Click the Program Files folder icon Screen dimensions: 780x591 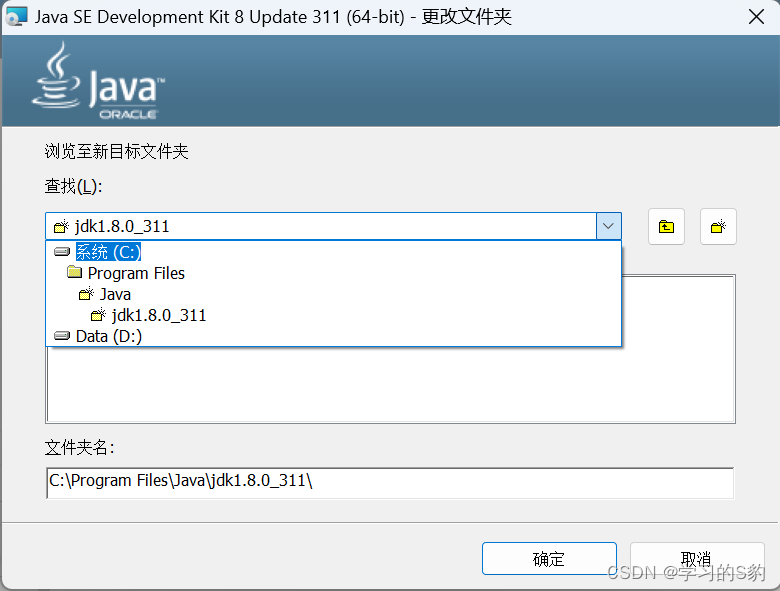click(x=74, y=273)
